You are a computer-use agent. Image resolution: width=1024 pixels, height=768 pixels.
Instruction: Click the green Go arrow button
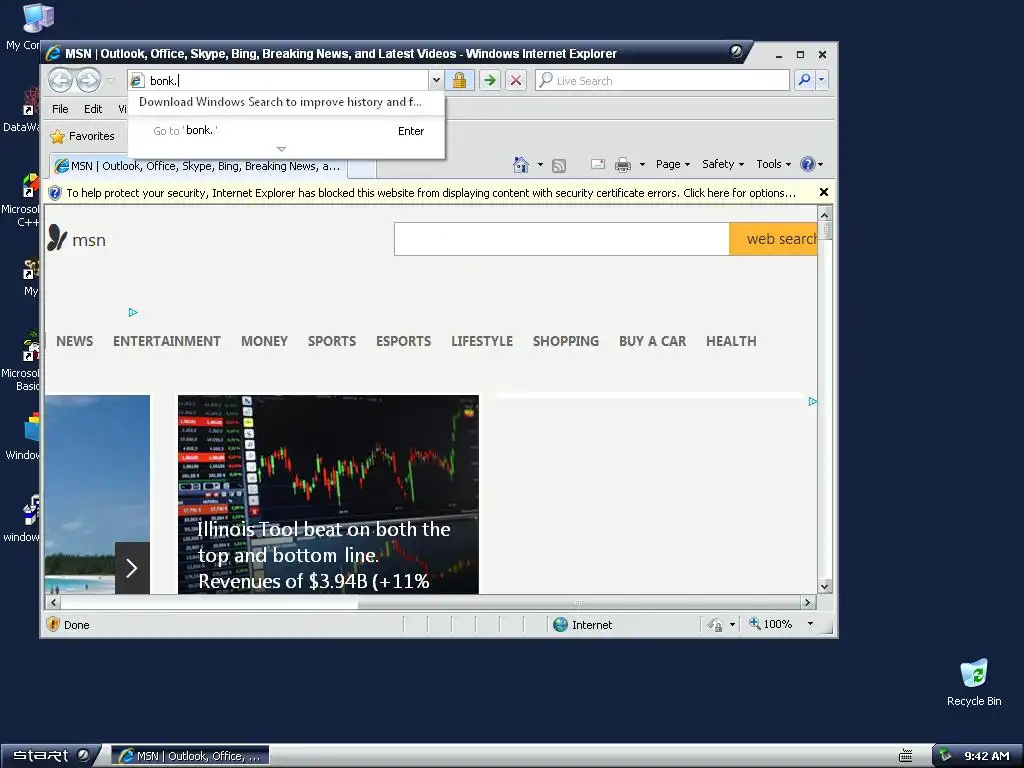(489, 80)
